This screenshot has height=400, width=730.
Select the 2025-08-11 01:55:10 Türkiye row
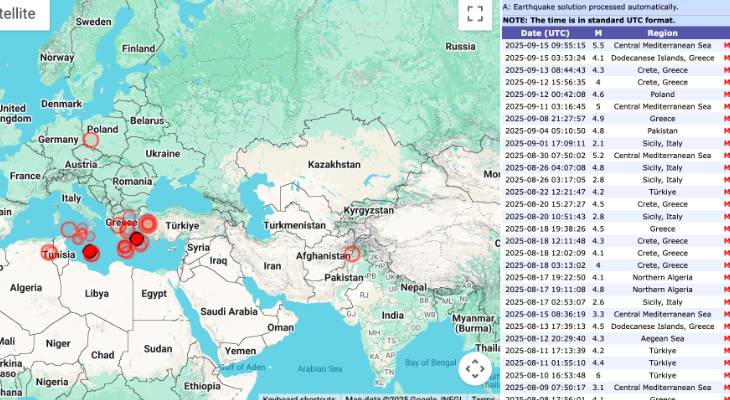616,363
